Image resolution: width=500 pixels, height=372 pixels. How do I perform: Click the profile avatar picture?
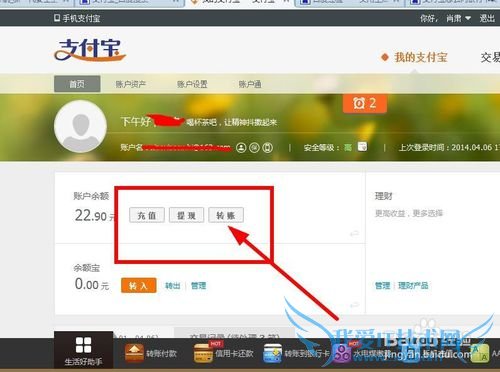[x=80, y=126]
